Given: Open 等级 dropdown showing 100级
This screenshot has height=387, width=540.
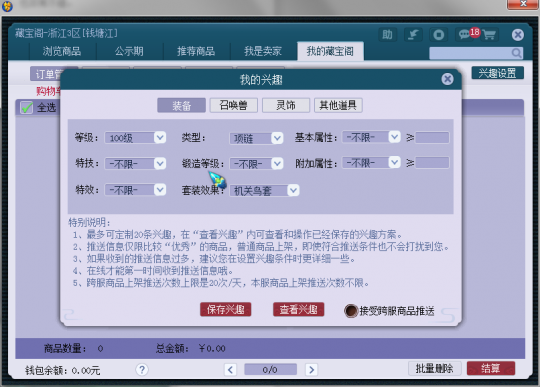Looking at the screenshot, I should 135,138.
